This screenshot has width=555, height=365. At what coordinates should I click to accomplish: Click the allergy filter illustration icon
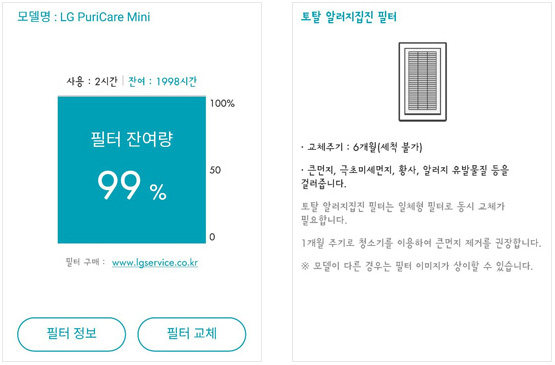pyautogui.click(x=422, y=82)
